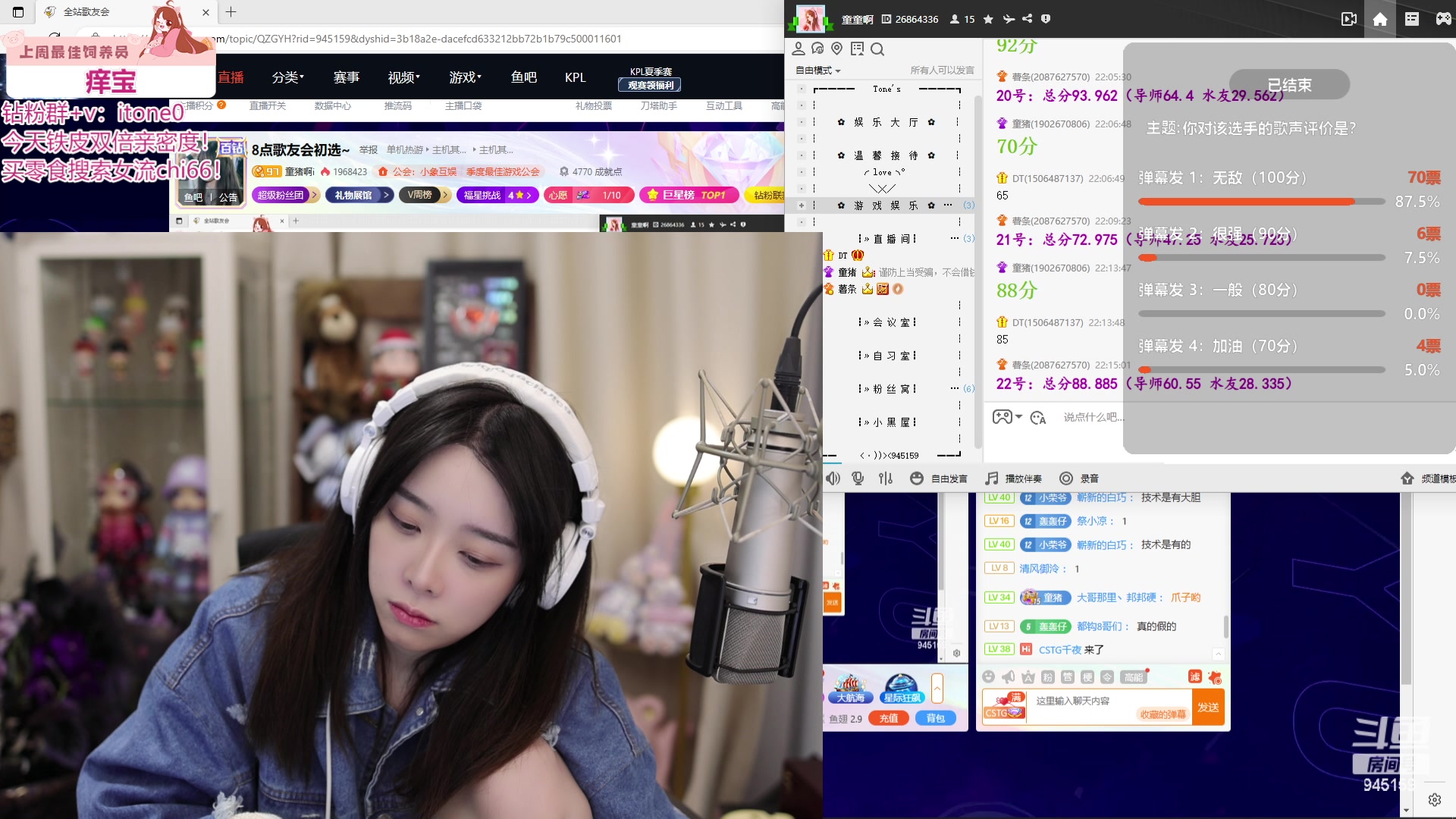Toggle 播放伴奏 accompaniment playback
The image size is (1456, 819).
click(1013, 479)
